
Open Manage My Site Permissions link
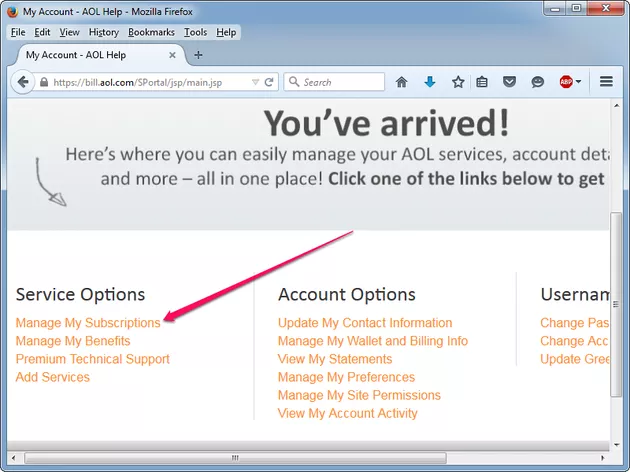coord(359,395)
